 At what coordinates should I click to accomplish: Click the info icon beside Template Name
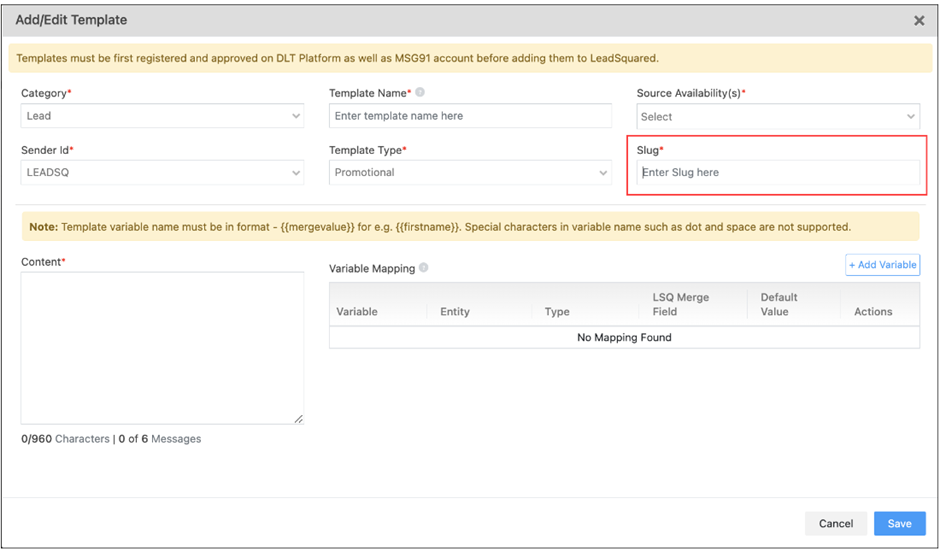pos(420,93)
